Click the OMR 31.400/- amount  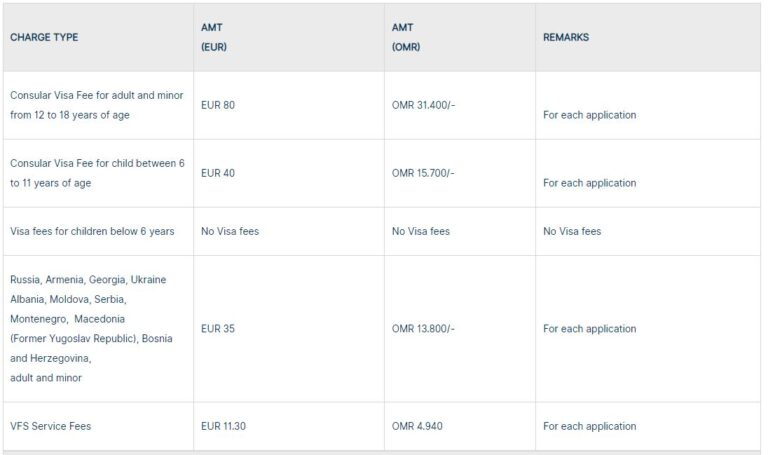[x=423, y=104]
